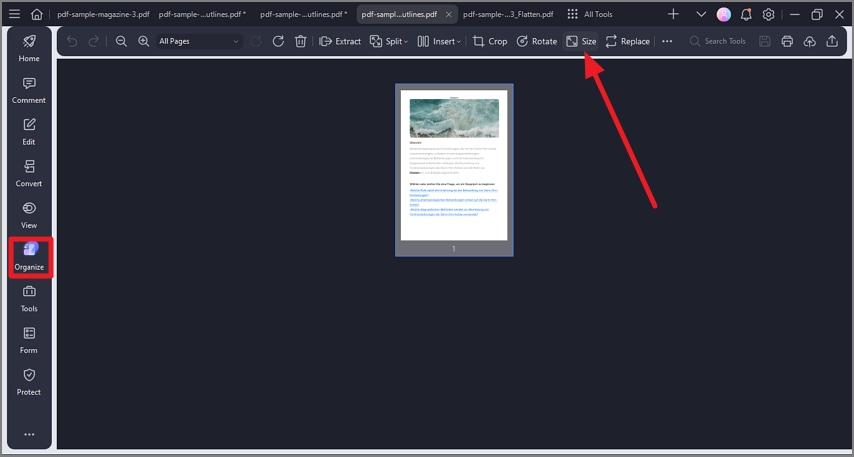Open settings gear icon

(768, 14)
